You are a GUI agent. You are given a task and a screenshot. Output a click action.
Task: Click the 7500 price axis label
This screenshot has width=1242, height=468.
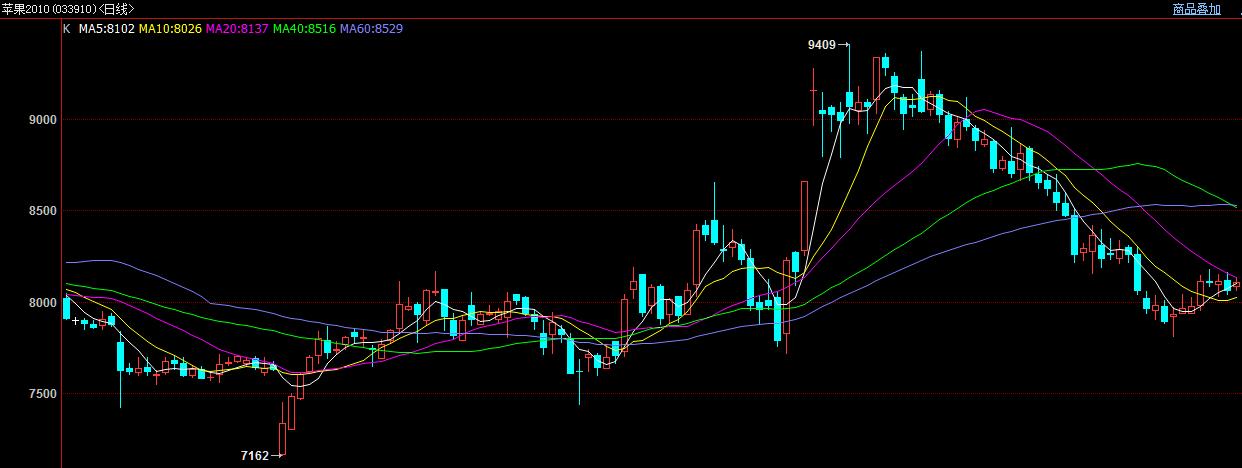point(45,394)
